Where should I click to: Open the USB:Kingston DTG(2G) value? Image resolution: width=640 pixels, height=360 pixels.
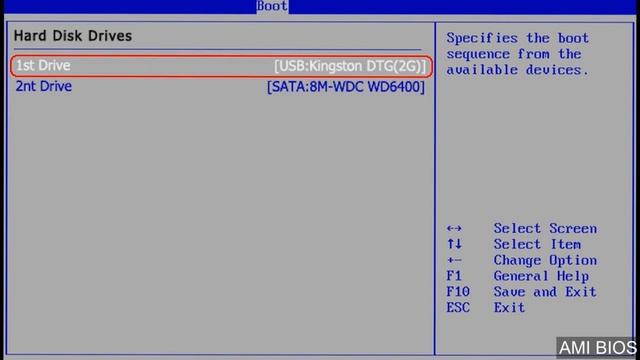tap(350, 66)
